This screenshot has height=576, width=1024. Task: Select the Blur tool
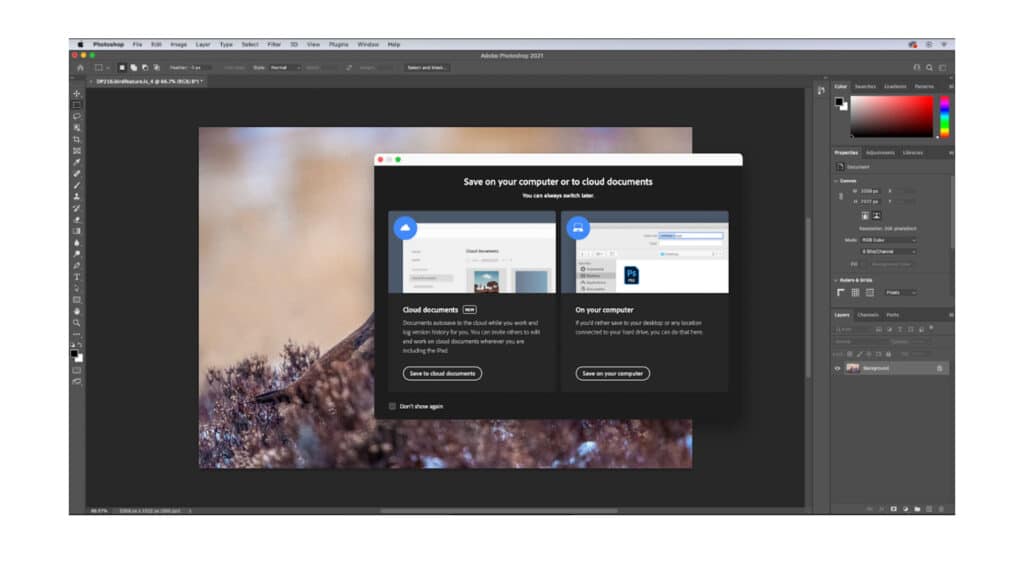(x=77, y=242)
